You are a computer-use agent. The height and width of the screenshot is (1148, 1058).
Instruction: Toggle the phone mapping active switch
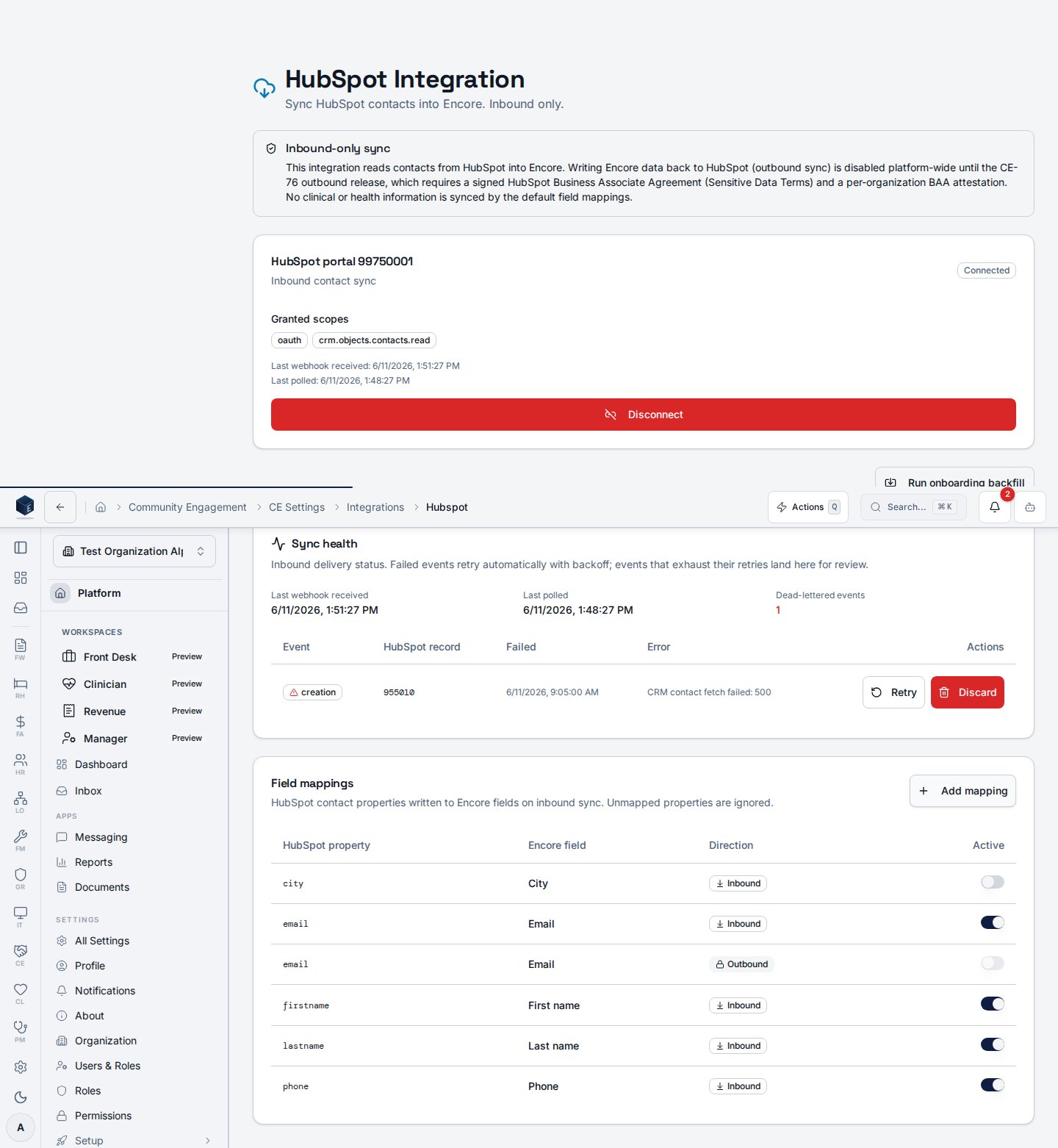[992, 1085]
